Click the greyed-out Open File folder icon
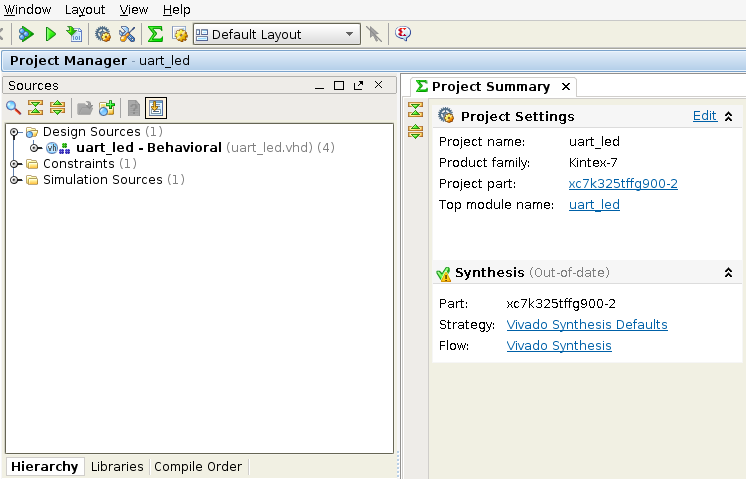The height and width of the screenshot is (479, 746). point(85,108)
